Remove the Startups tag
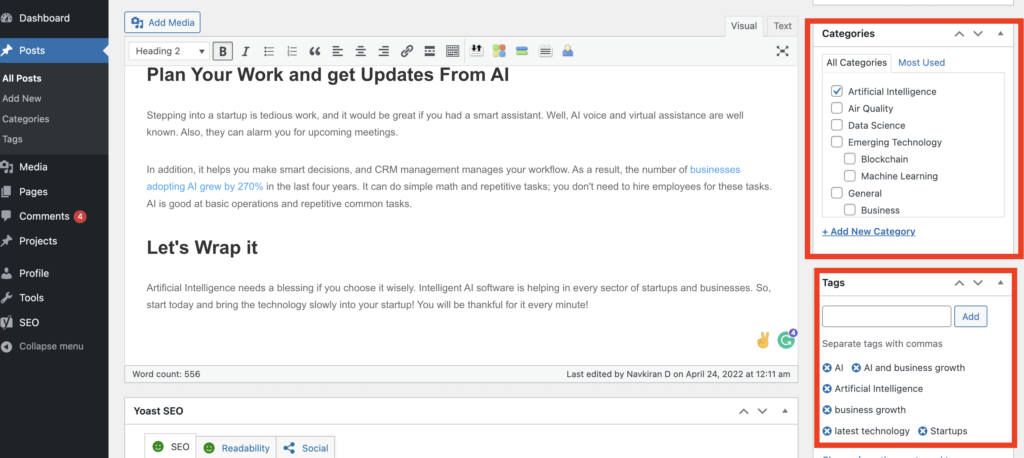The height and width of the screenshot is (458, 1024). [x=923, y=431]
